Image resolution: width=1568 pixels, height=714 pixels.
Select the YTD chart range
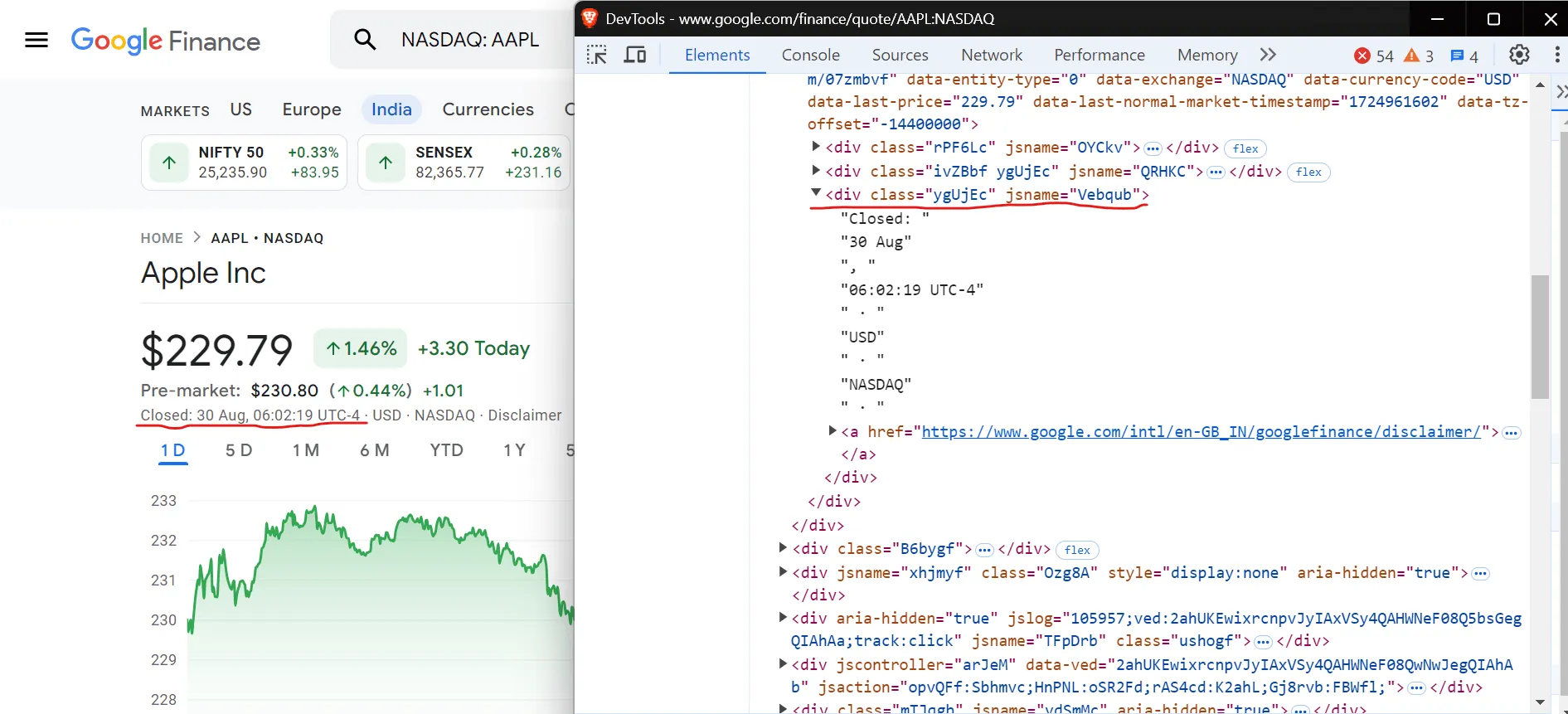[446, 450]
